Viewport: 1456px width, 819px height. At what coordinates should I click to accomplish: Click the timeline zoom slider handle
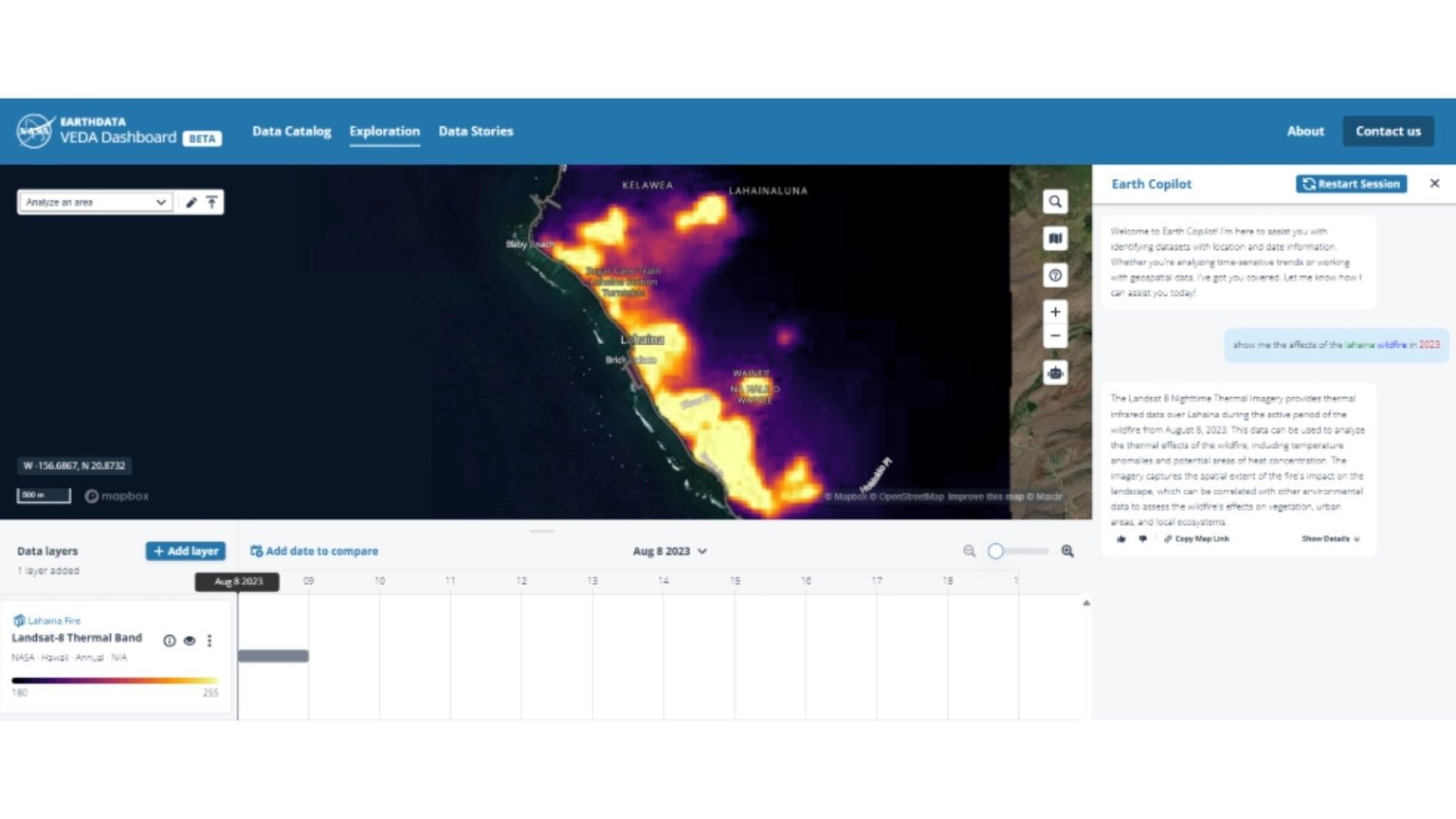coord(995,551)
